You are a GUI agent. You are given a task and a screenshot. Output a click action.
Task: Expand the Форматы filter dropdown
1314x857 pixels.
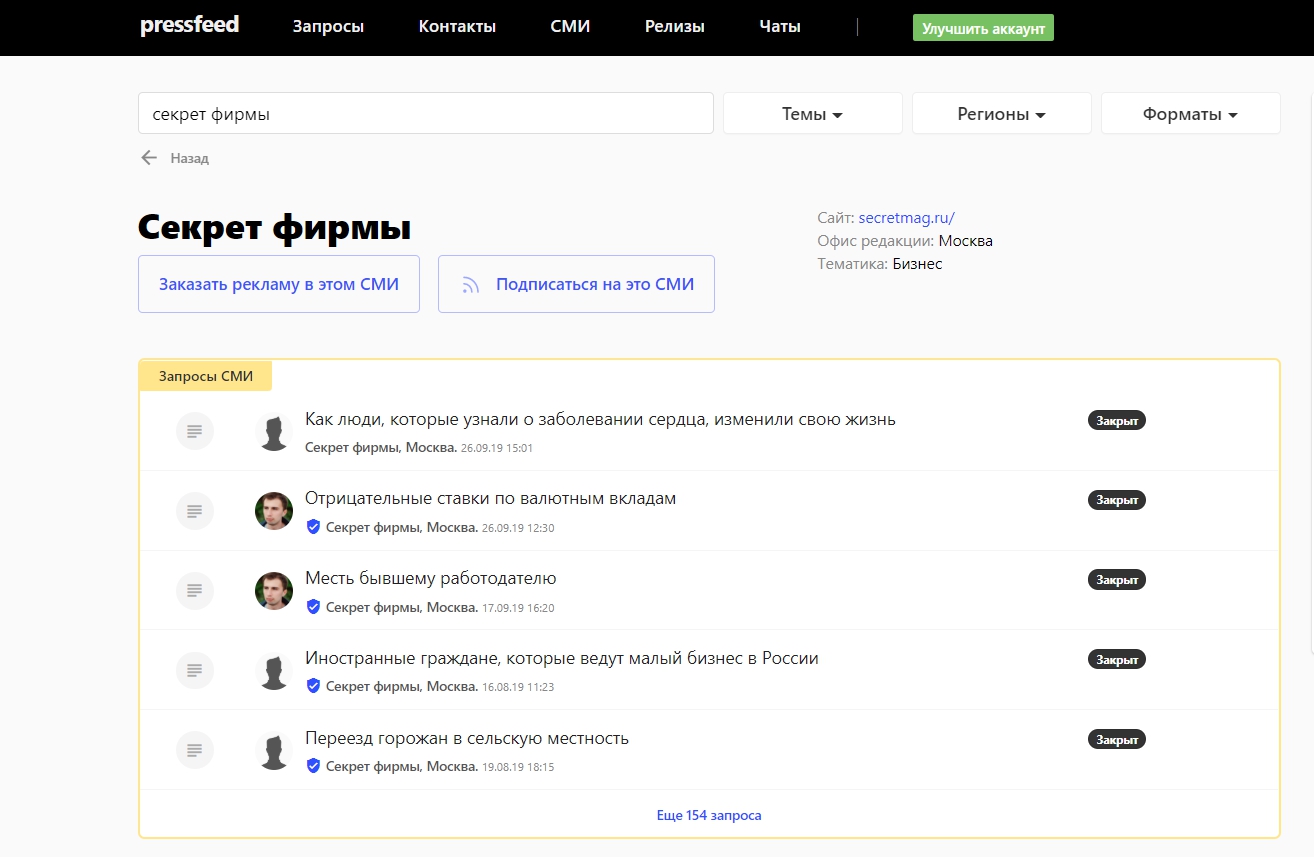pos(1190,114)
